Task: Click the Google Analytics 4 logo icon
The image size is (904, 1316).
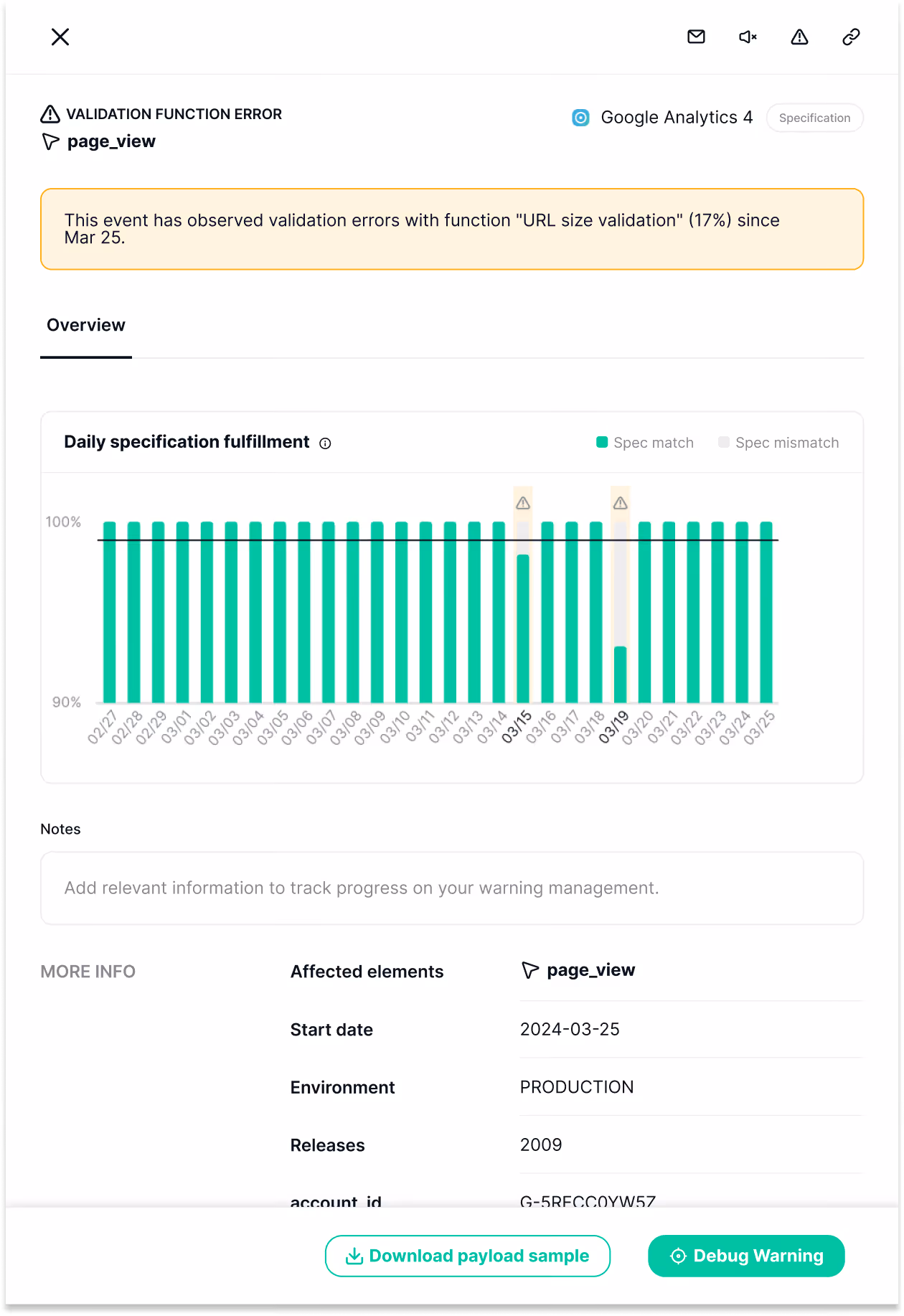Action: 580,118
